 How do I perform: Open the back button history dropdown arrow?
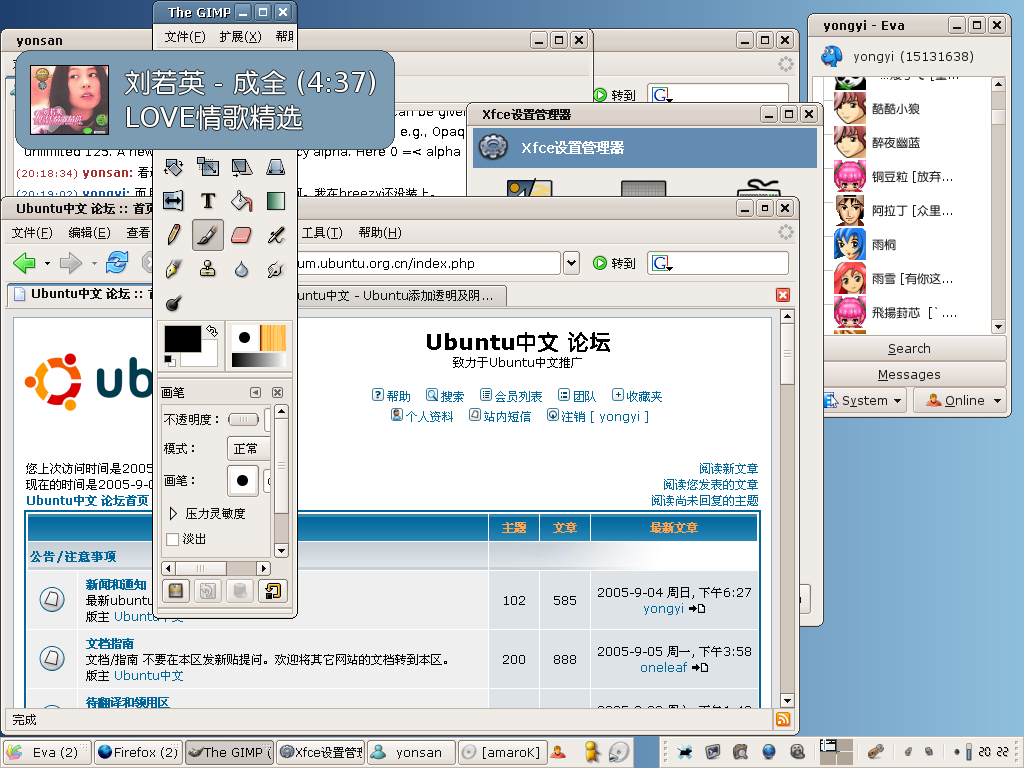[47, 264]
